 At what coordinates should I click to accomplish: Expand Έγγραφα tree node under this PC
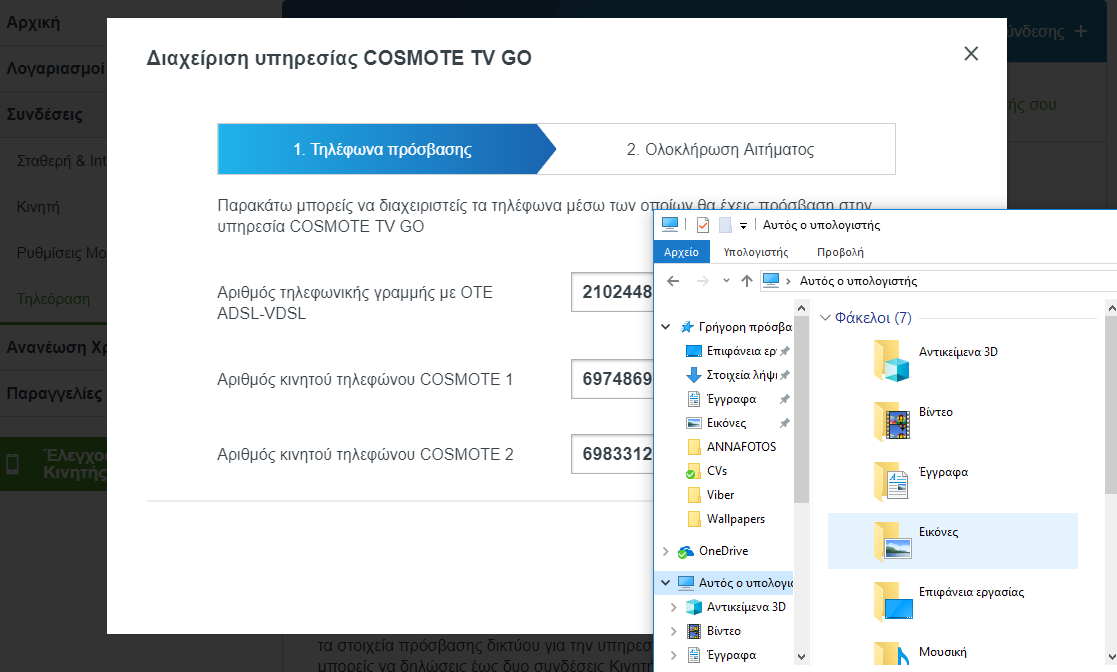(673, 655)
